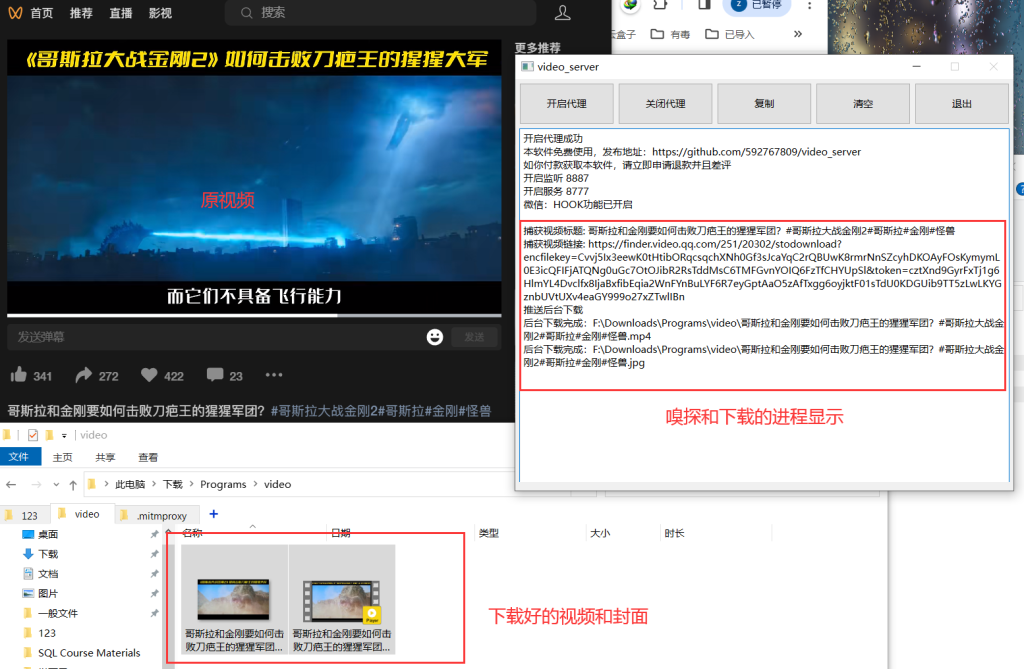The image size is (1024, 669).
Task: Switch to the 查看 ribbon tab
Action: point(147,455)
